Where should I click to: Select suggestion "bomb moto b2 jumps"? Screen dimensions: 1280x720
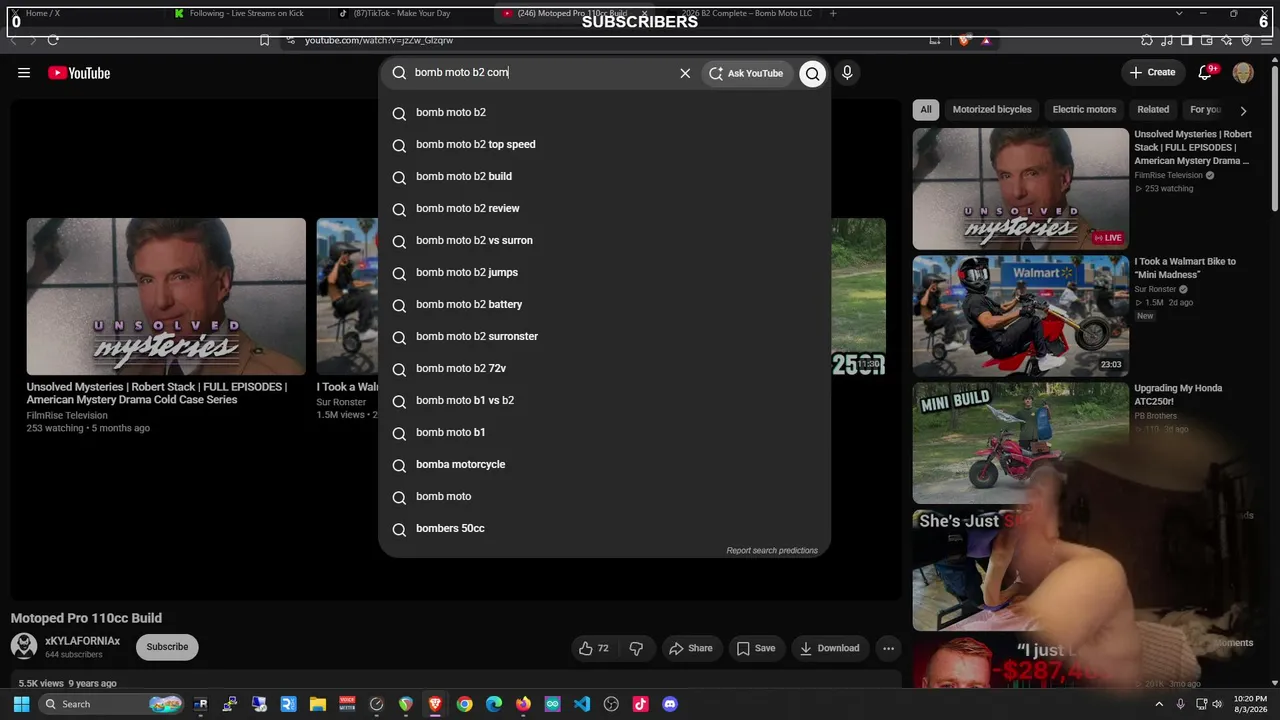tap(604, 272)
